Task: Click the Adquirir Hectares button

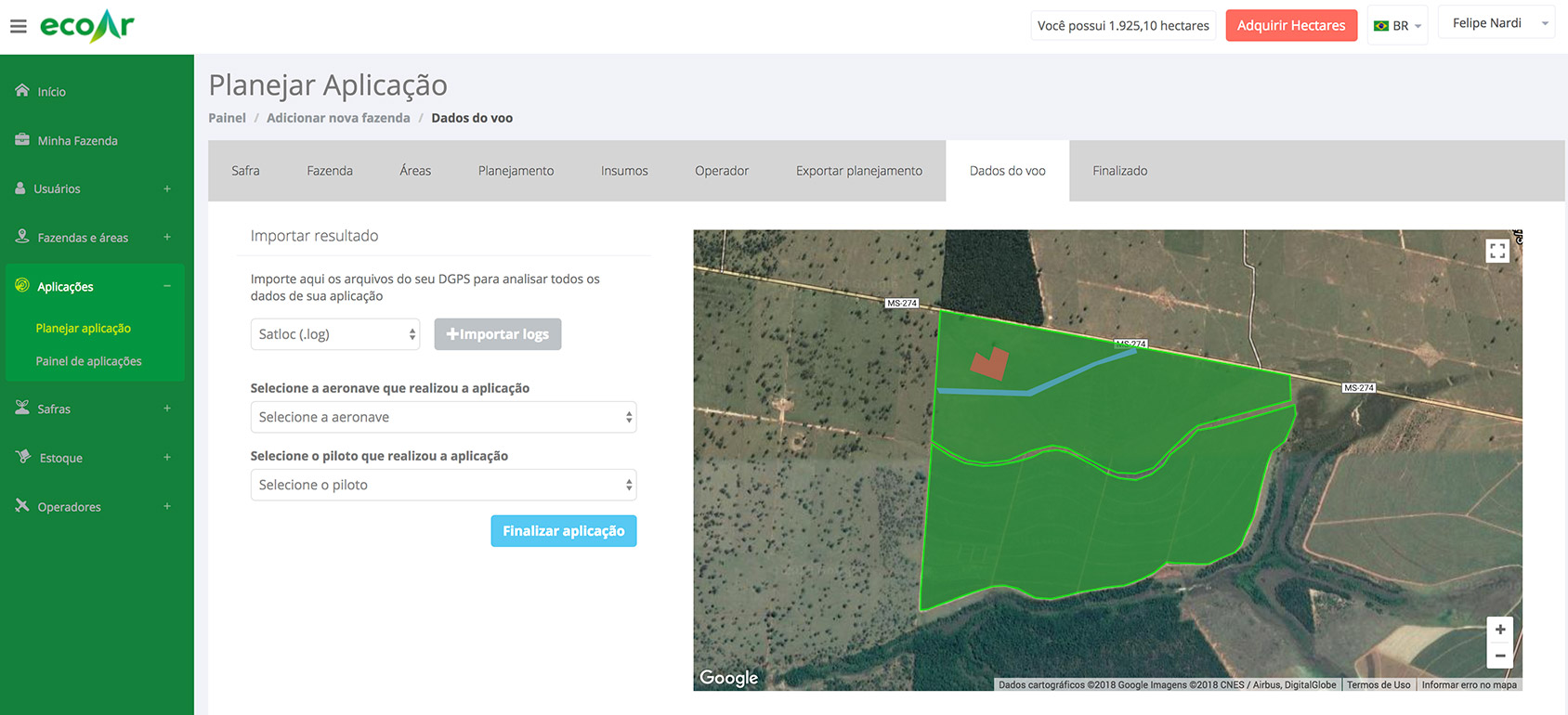Action: click(1290, 25)
